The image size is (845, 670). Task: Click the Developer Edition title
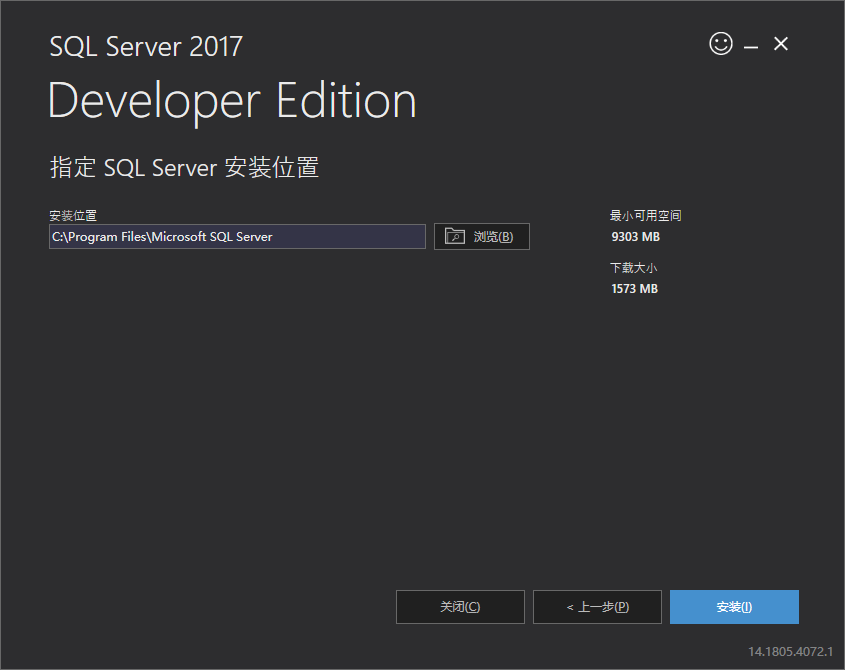tap(232, 100)
